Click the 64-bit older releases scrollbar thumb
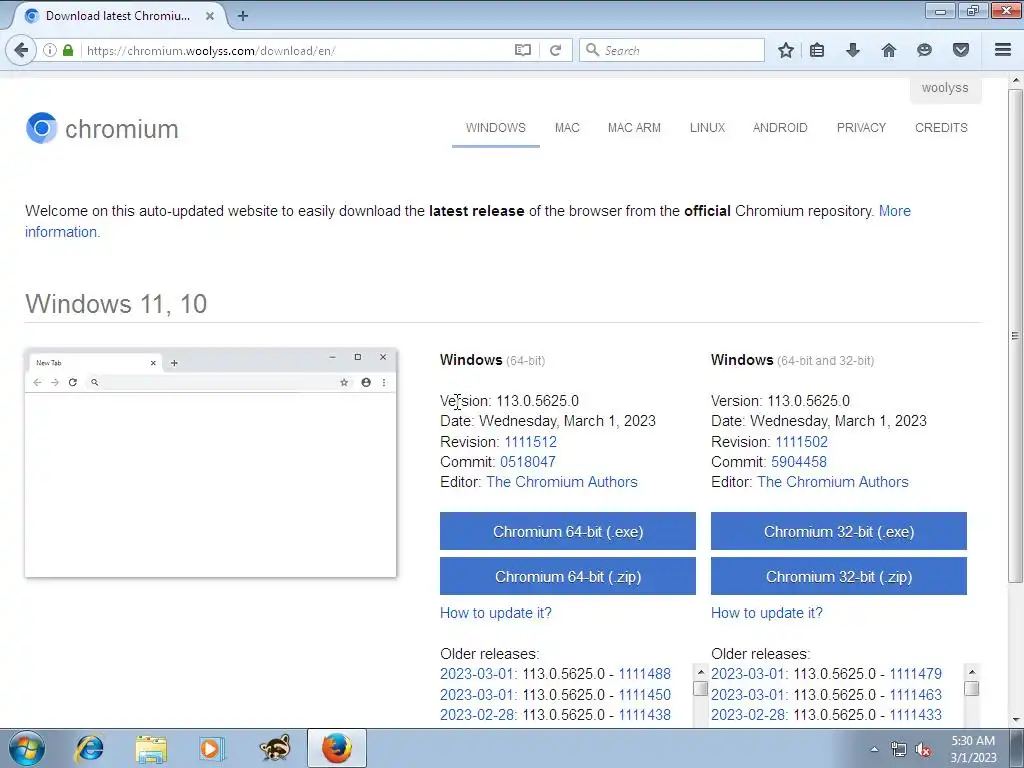The height and width of the screenshot is (768, 1024). point(701,689)
